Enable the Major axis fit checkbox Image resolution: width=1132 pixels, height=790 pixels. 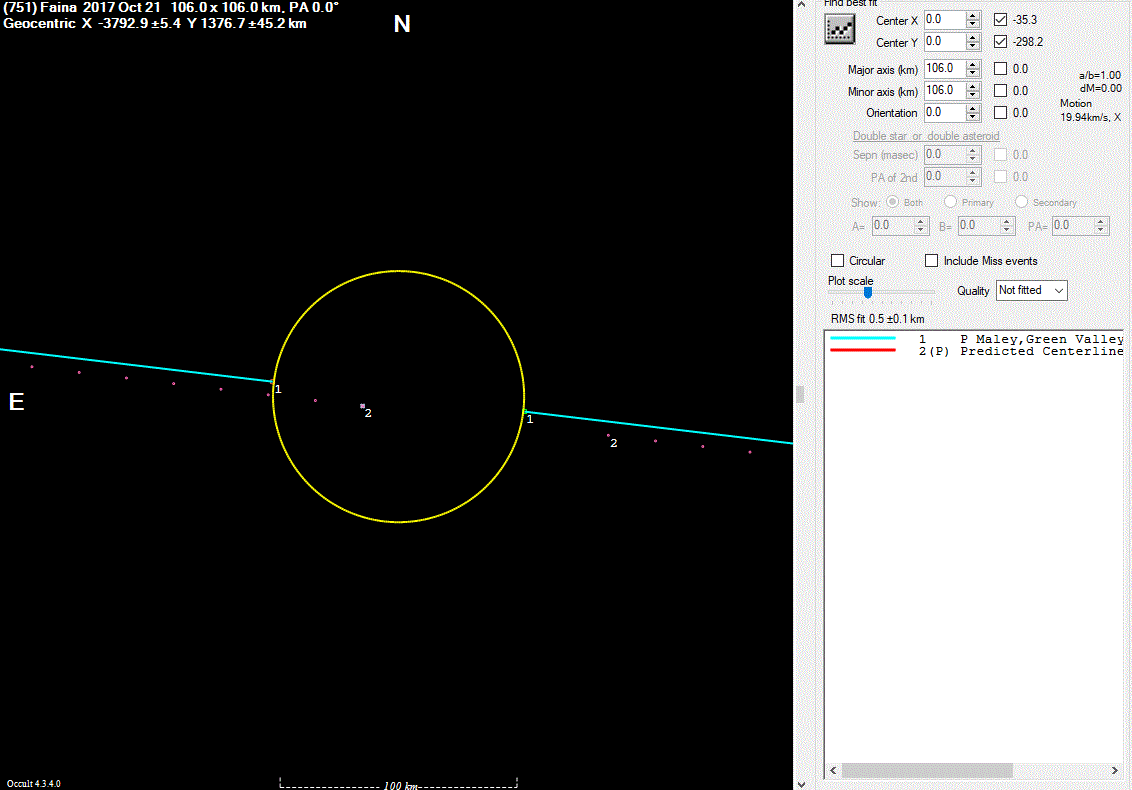pyautogui.click(x=1001, y=69)
